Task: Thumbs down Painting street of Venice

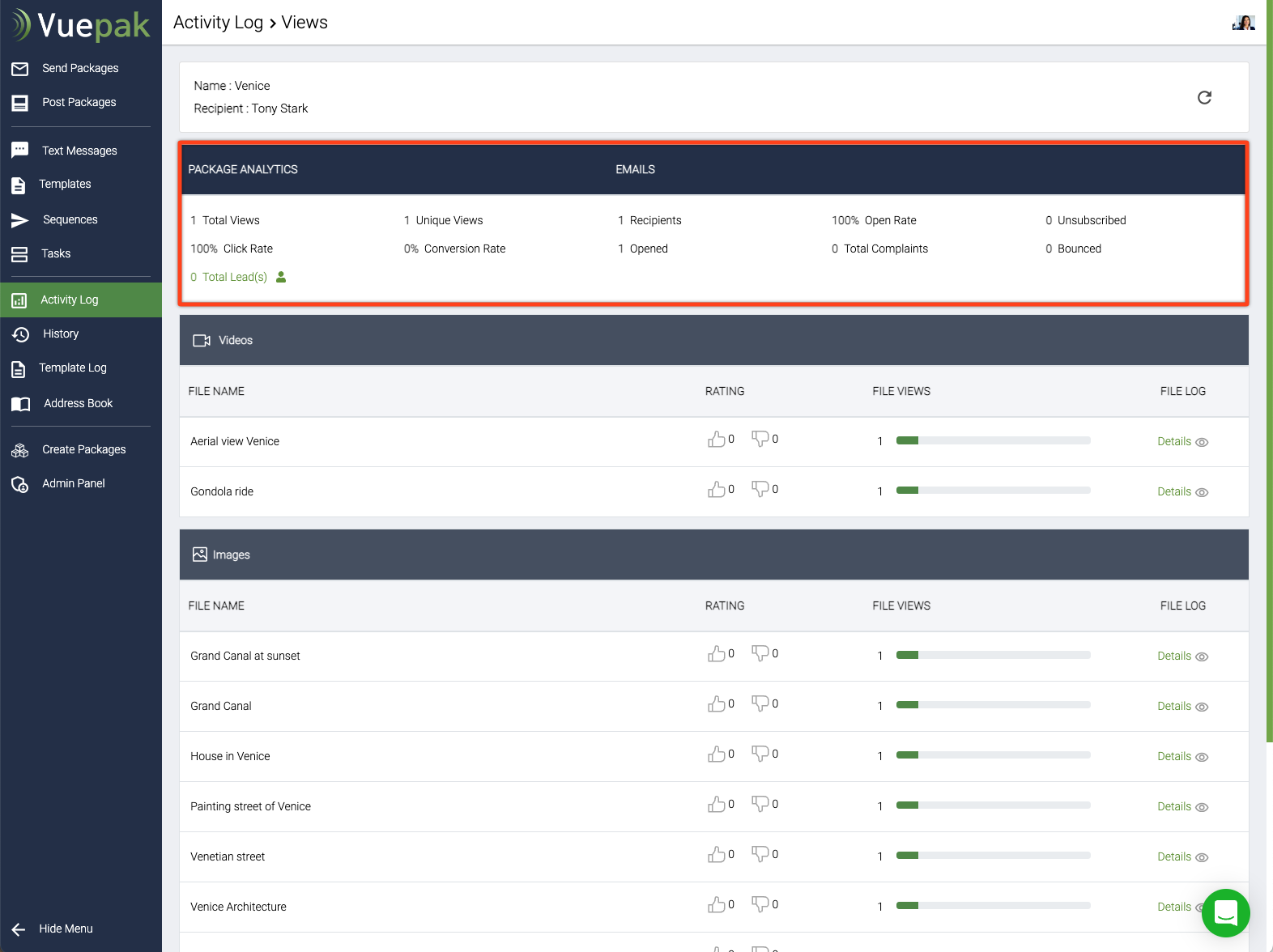Action: pyautogui.click(x=760, y=804)
